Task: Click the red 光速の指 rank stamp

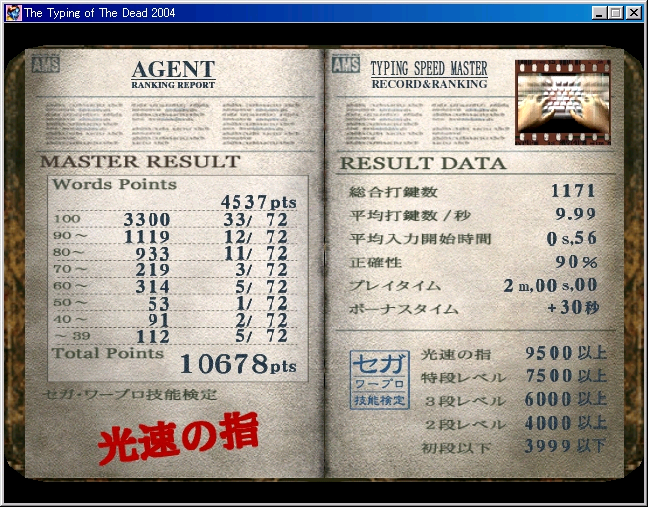Action: [178, 439]
